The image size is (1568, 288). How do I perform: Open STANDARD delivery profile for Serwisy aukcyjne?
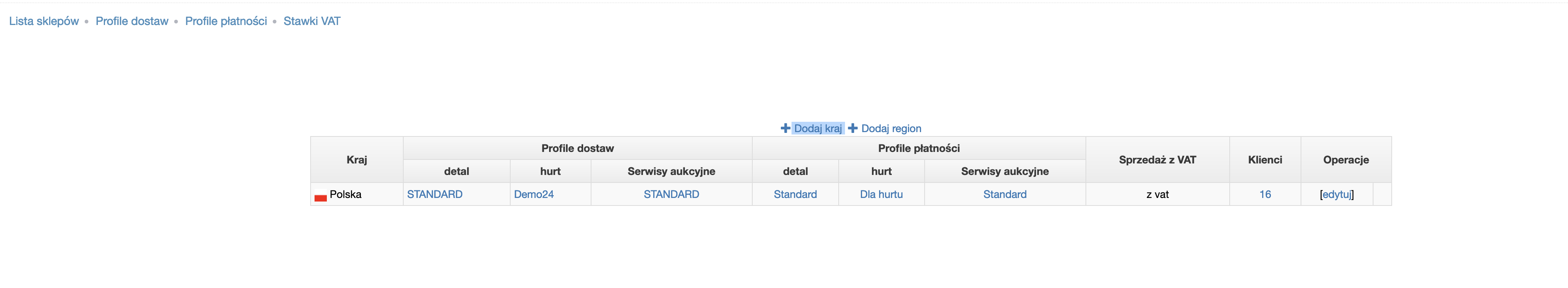coord(671,194)
